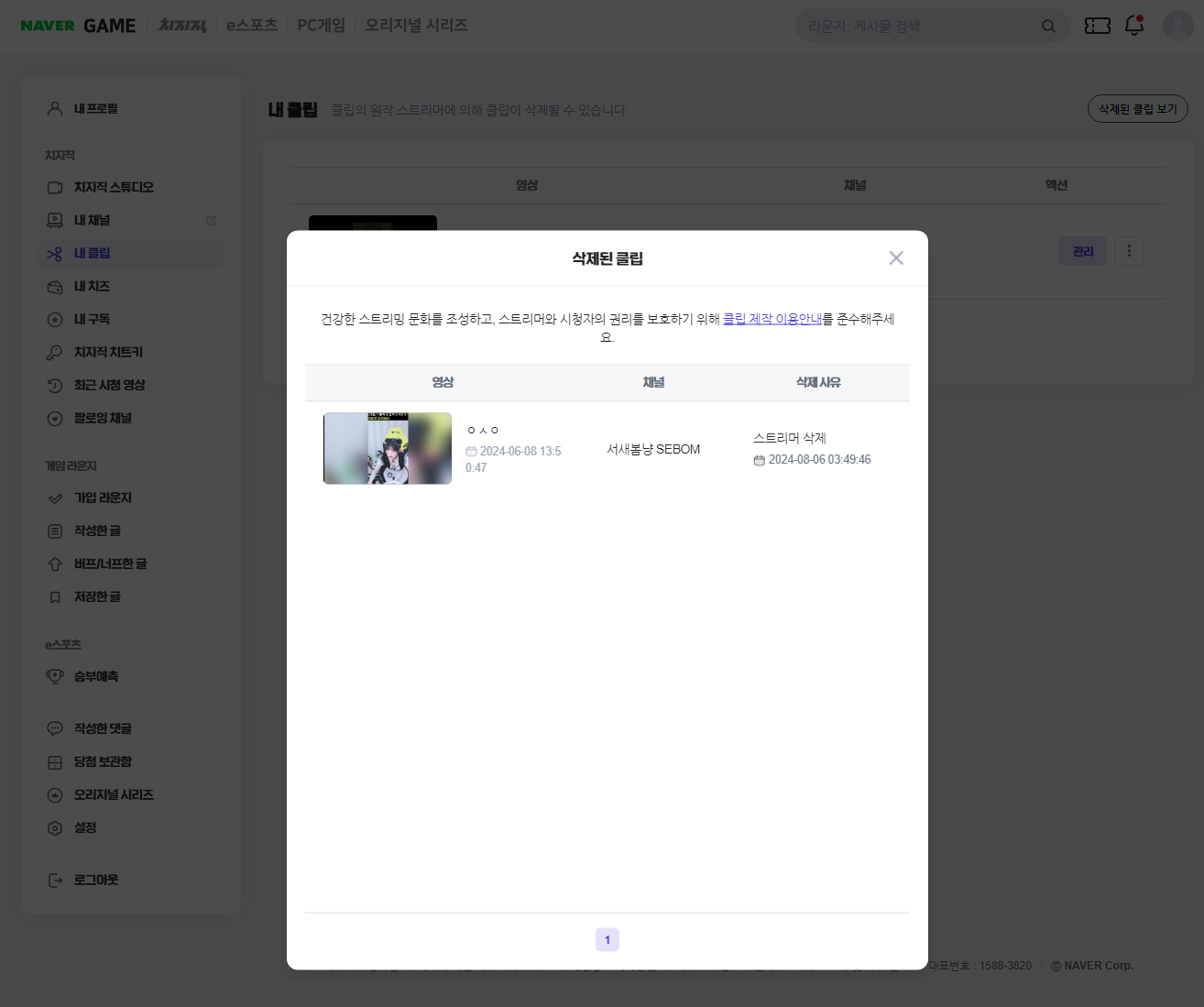
Task: Click the profile avatar icon
Action: click(1177, 26)
